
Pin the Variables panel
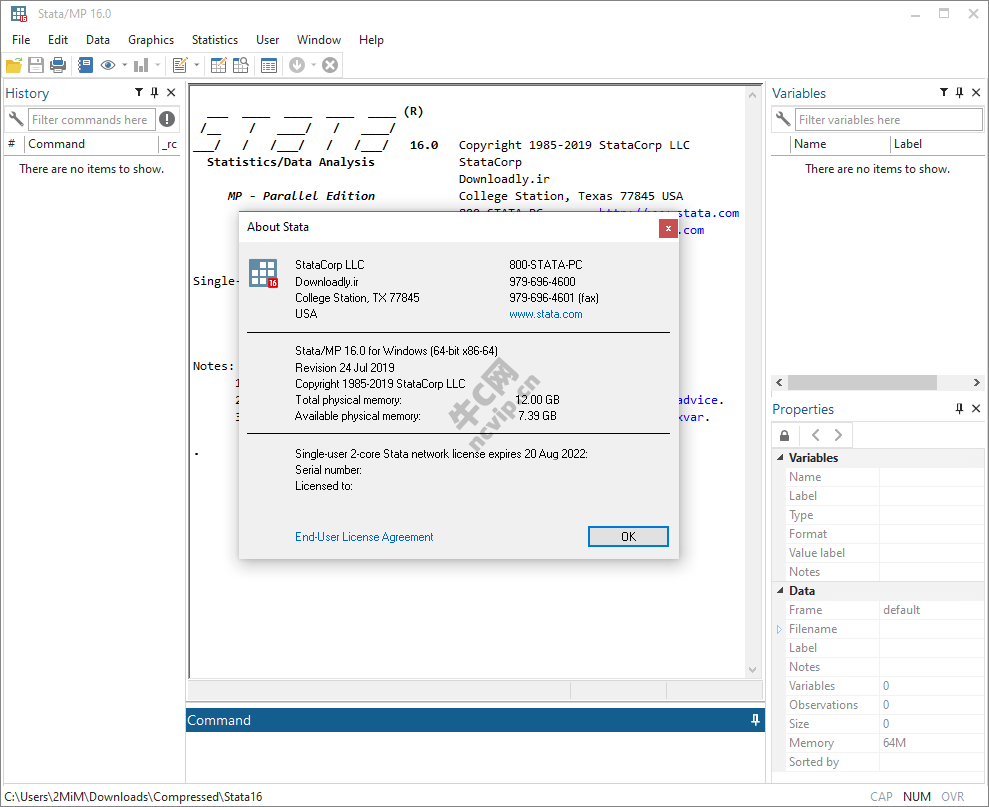click(959, 93)
